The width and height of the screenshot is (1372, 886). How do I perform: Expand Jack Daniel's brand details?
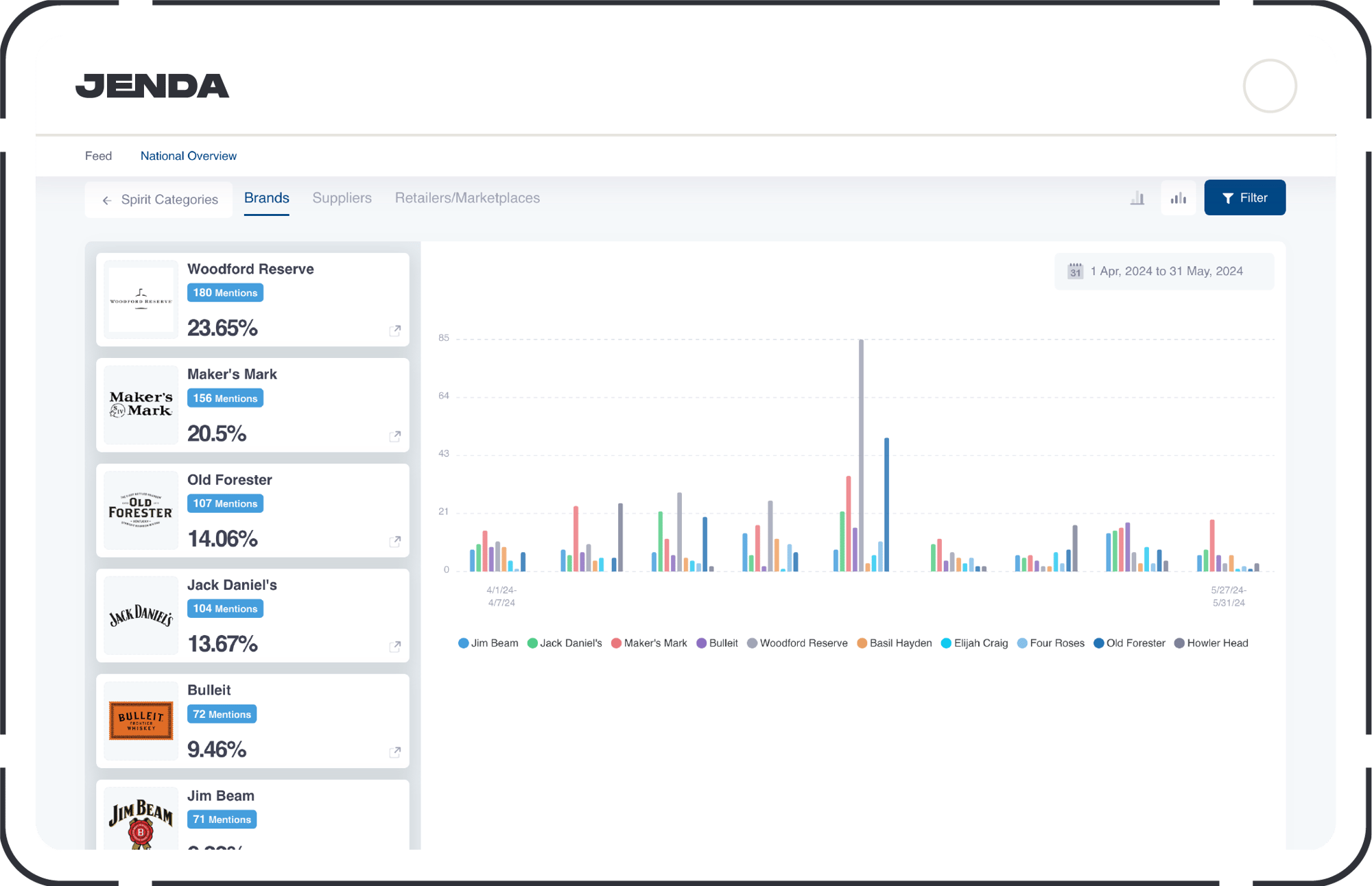(397, 647)
